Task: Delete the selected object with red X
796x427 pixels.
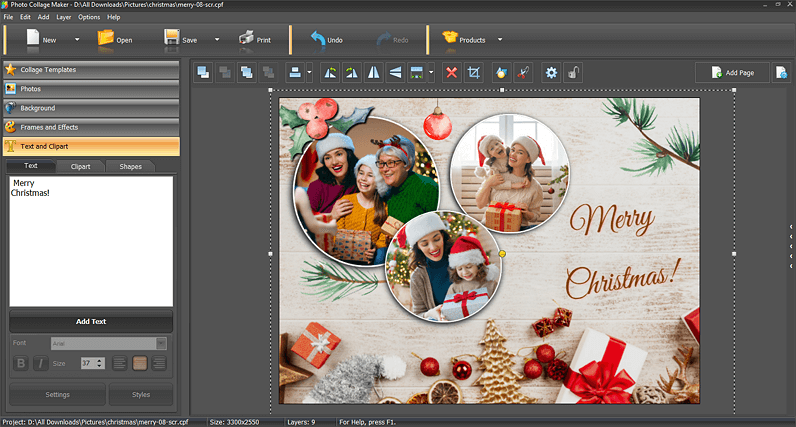Action: (451, 73)
